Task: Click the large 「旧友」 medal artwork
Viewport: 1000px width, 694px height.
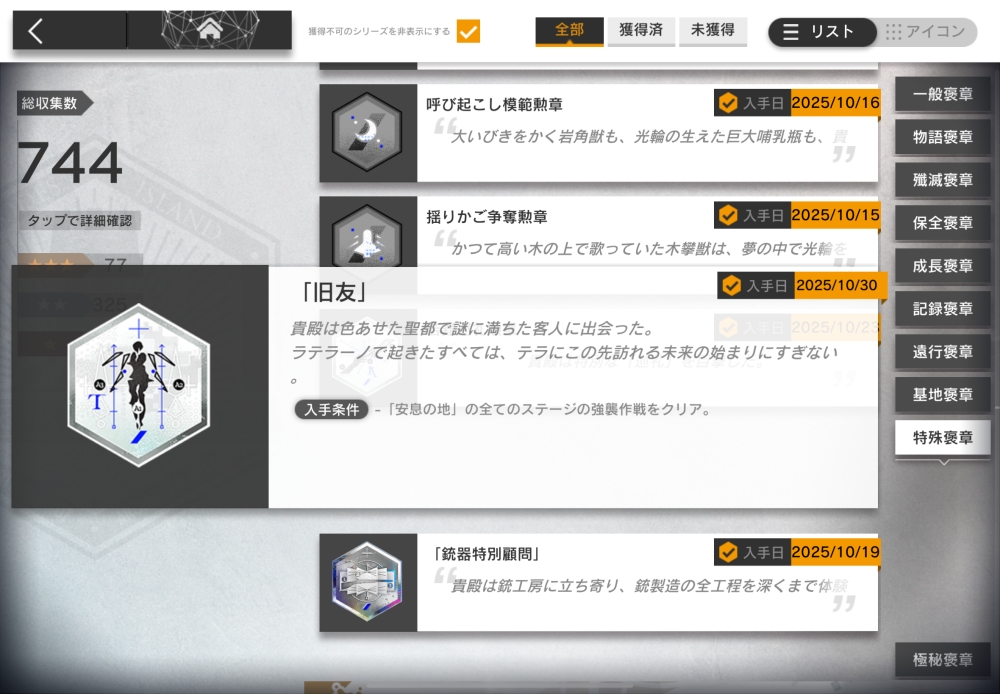Action: click(139, 385)
